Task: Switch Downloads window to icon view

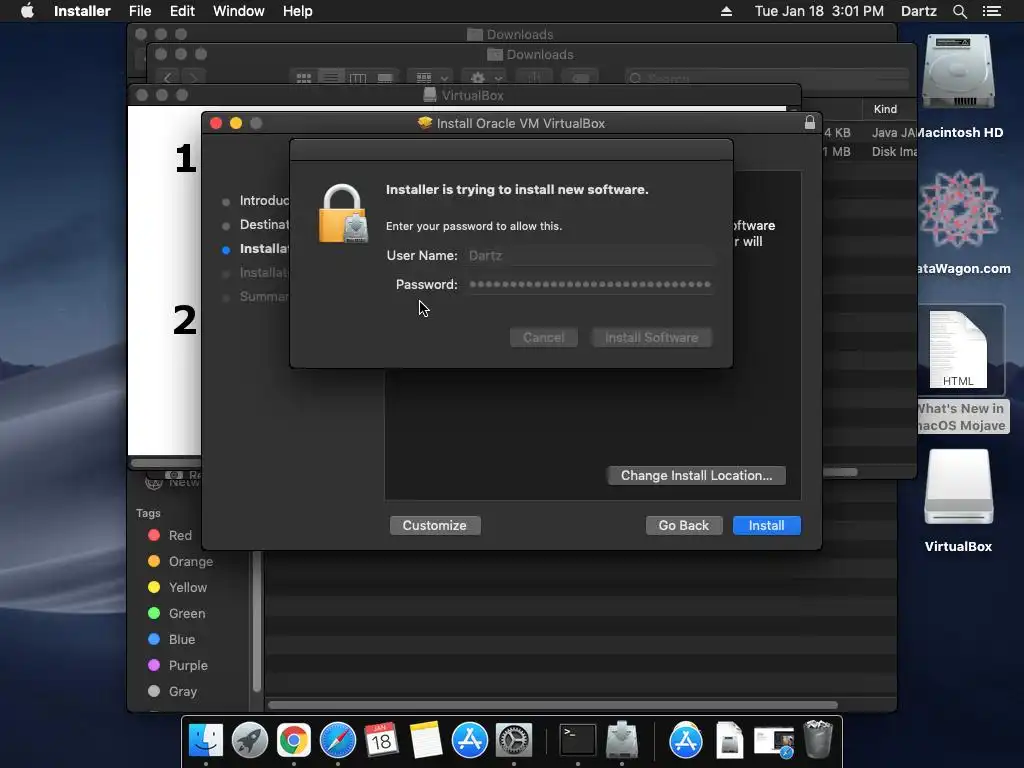Action: [304, 78]
